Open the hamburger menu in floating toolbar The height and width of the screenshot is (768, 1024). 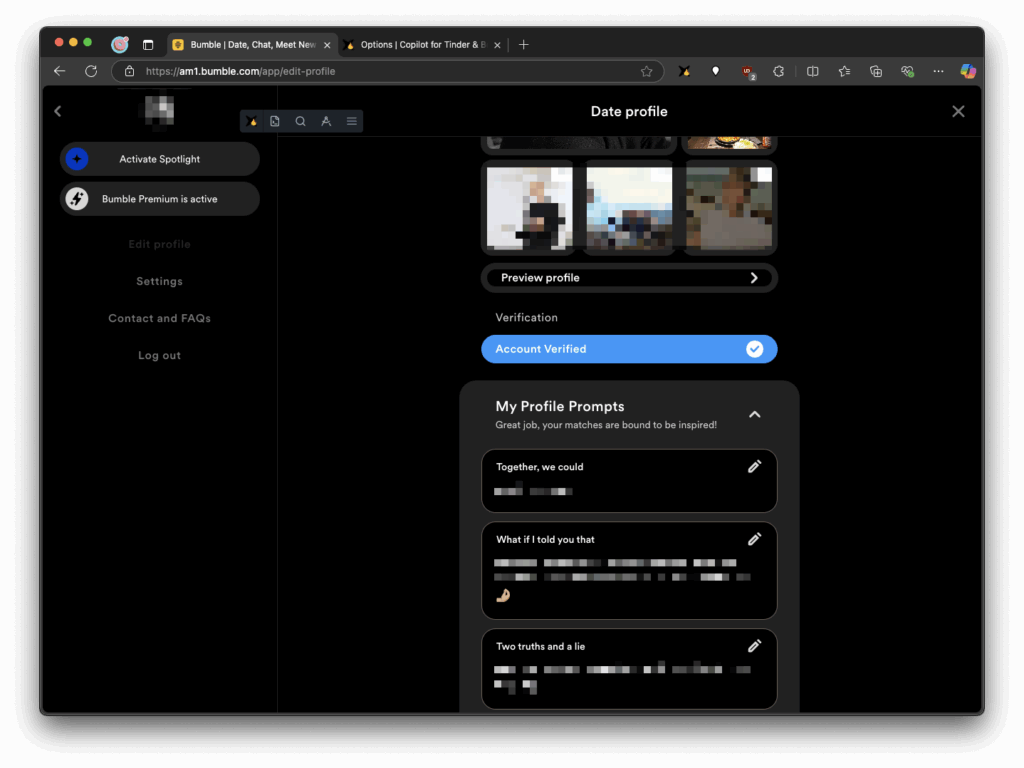(x=351, y=121)
